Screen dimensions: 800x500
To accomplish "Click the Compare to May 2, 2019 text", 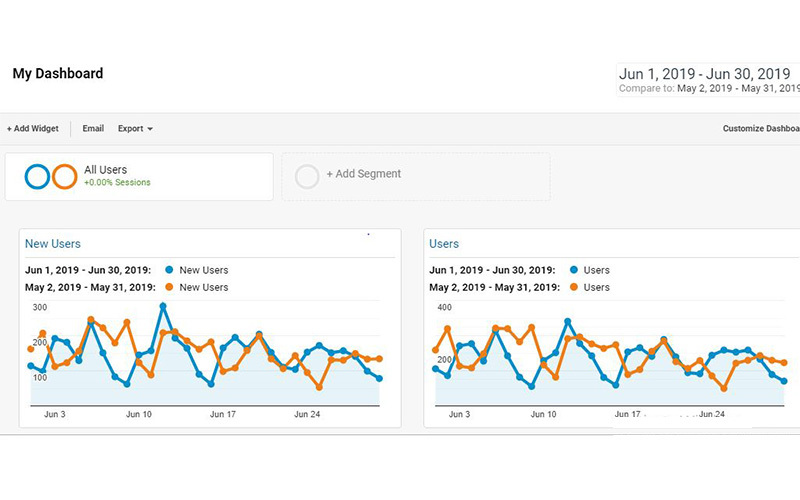I will [709, 88].
